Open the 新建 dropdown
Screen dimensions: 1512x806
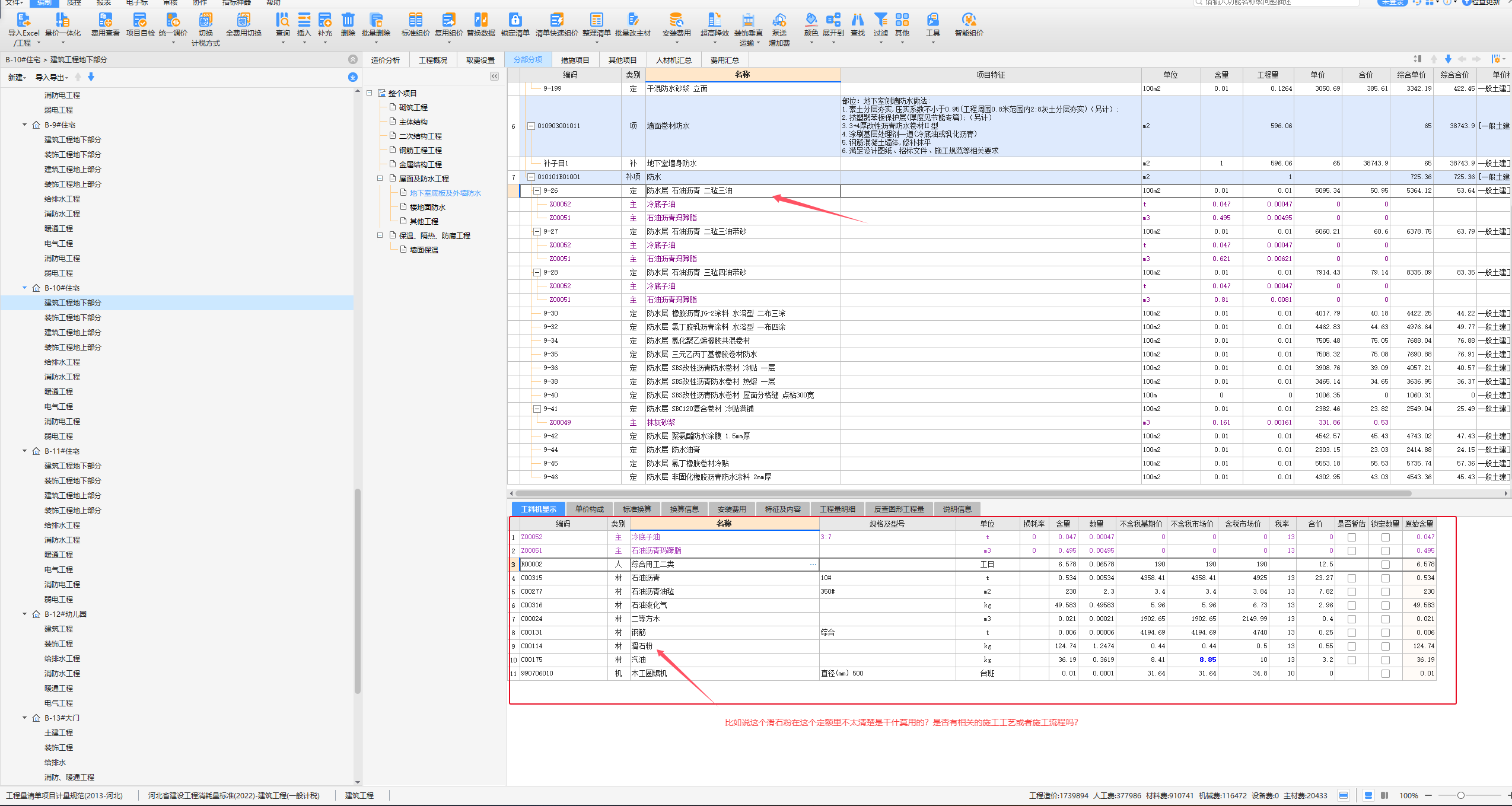[17, 77]
